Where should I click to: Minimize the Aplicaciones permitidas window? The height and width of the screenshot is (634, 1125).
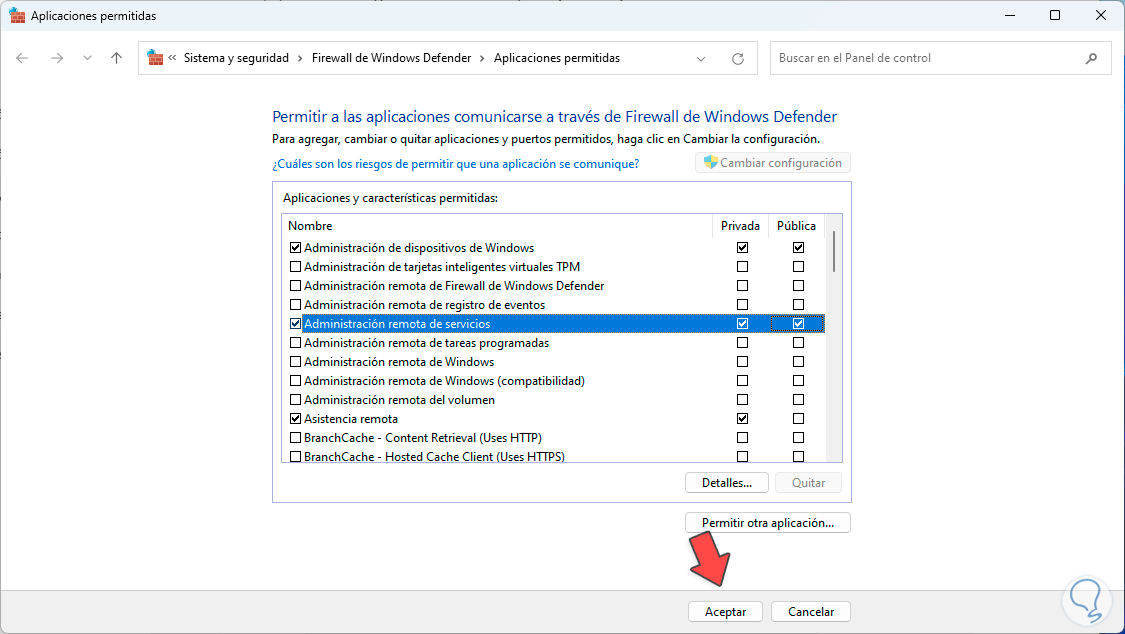click(1010, 15)
